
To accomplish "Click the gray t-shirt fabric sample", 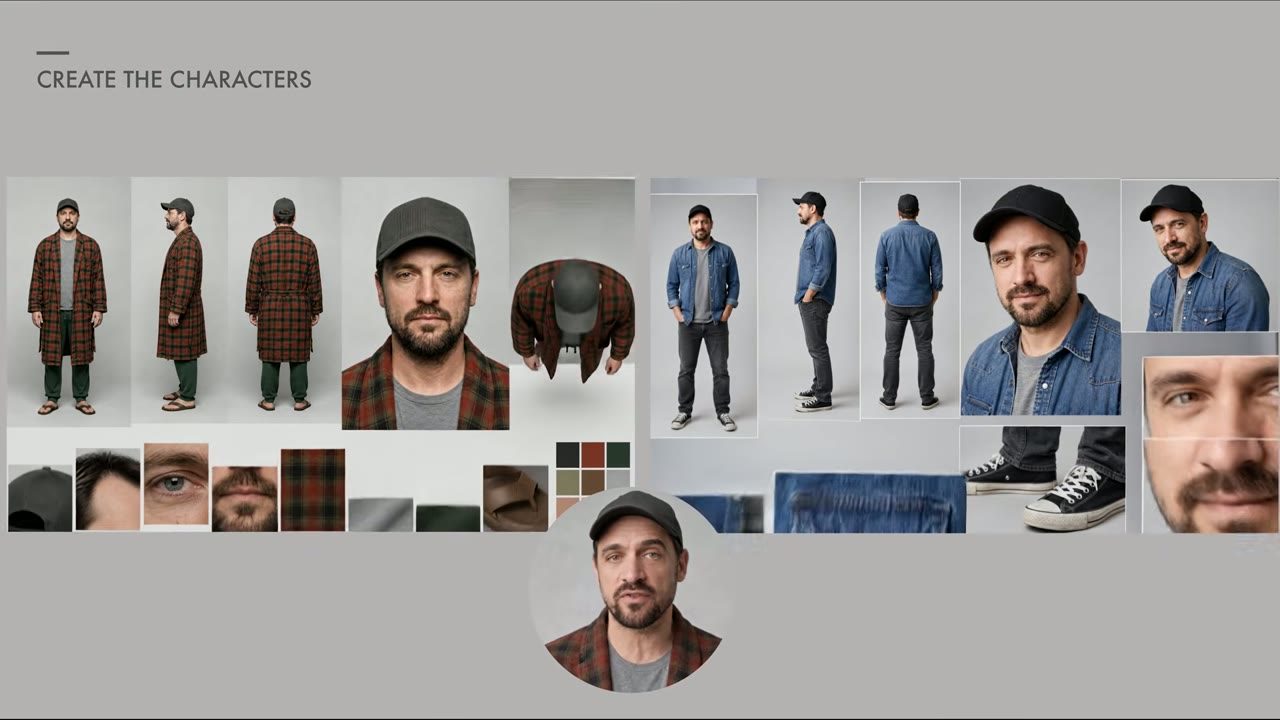I will 381,514.
